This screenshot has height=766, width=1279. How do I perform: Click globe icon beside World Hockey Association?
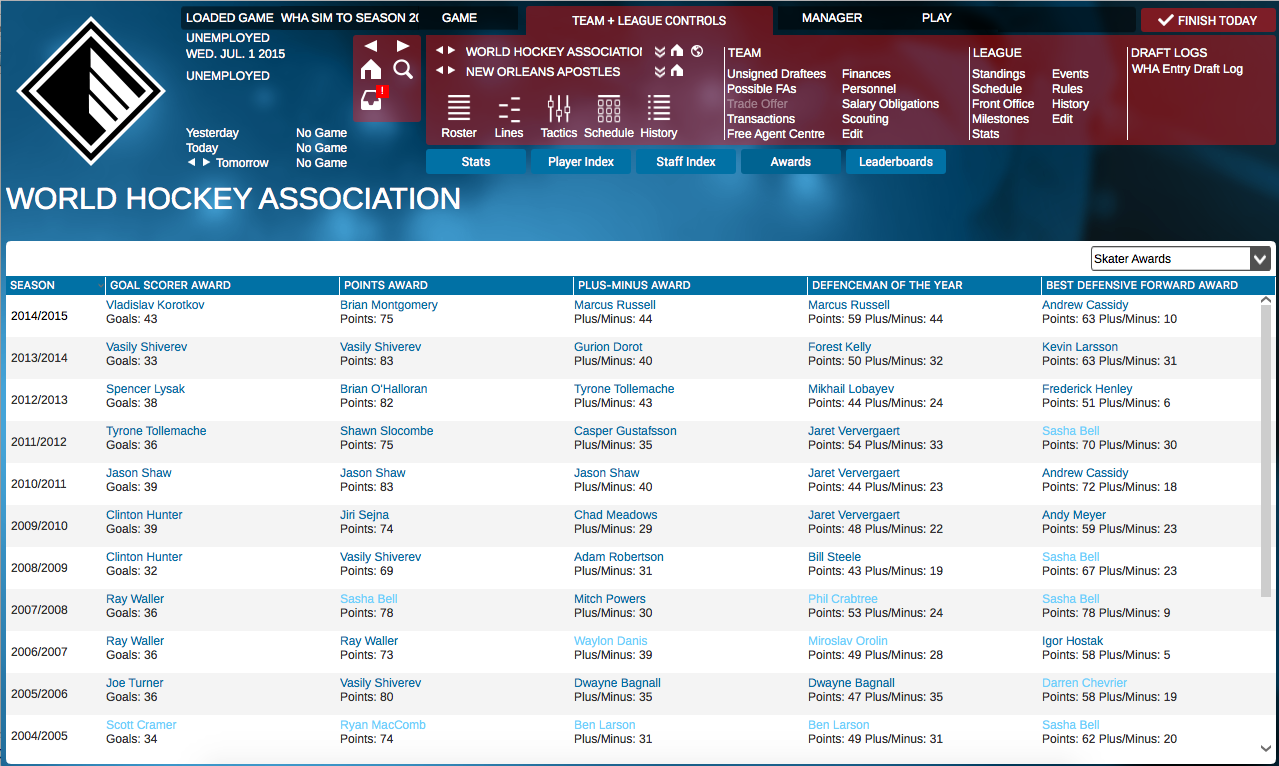(697, 51)
